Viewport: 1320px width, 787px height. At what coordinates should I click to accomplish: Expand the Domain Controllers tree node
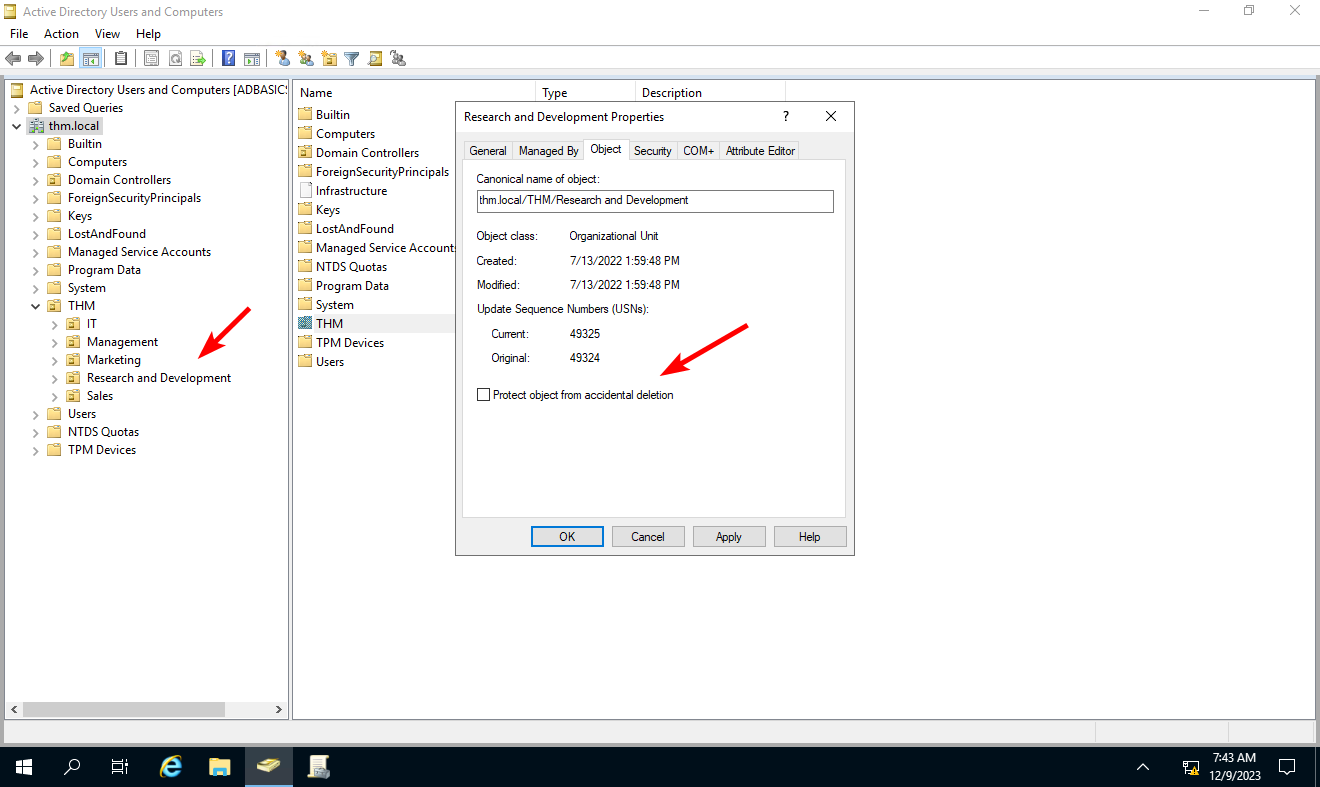point(36,180)
